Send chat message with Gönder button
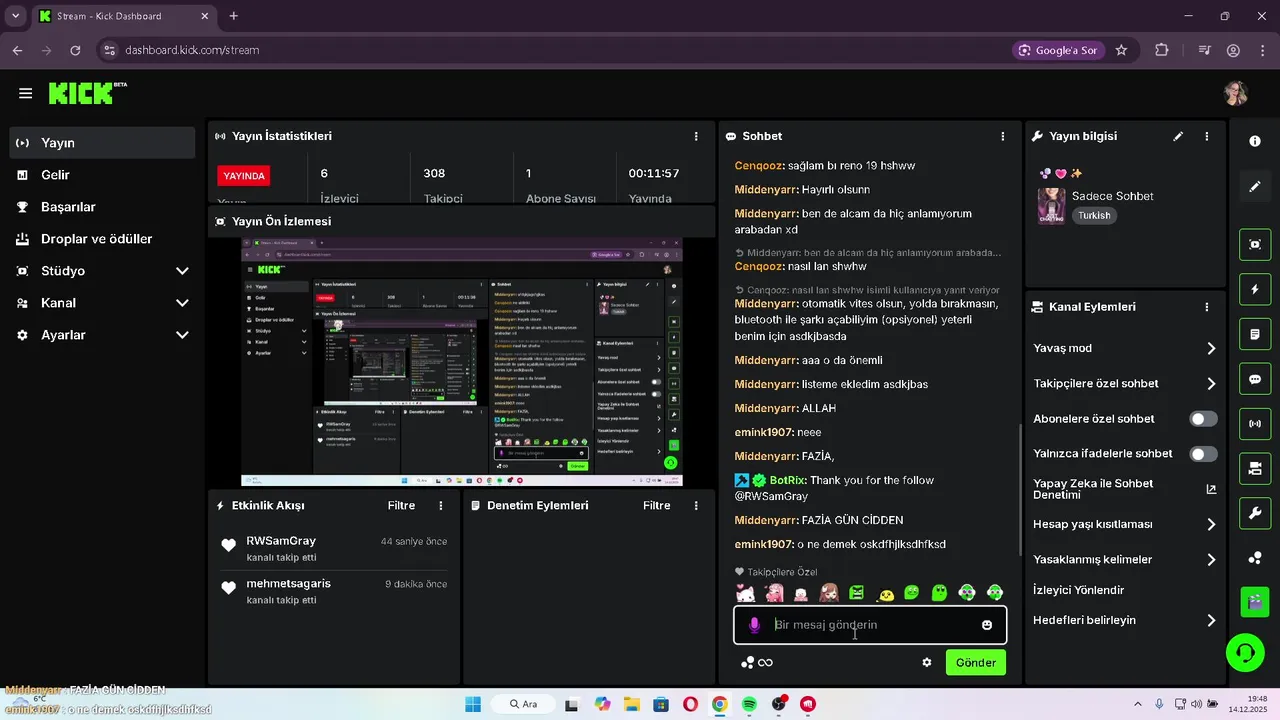Screen dimensions: 1280x720 976,663
